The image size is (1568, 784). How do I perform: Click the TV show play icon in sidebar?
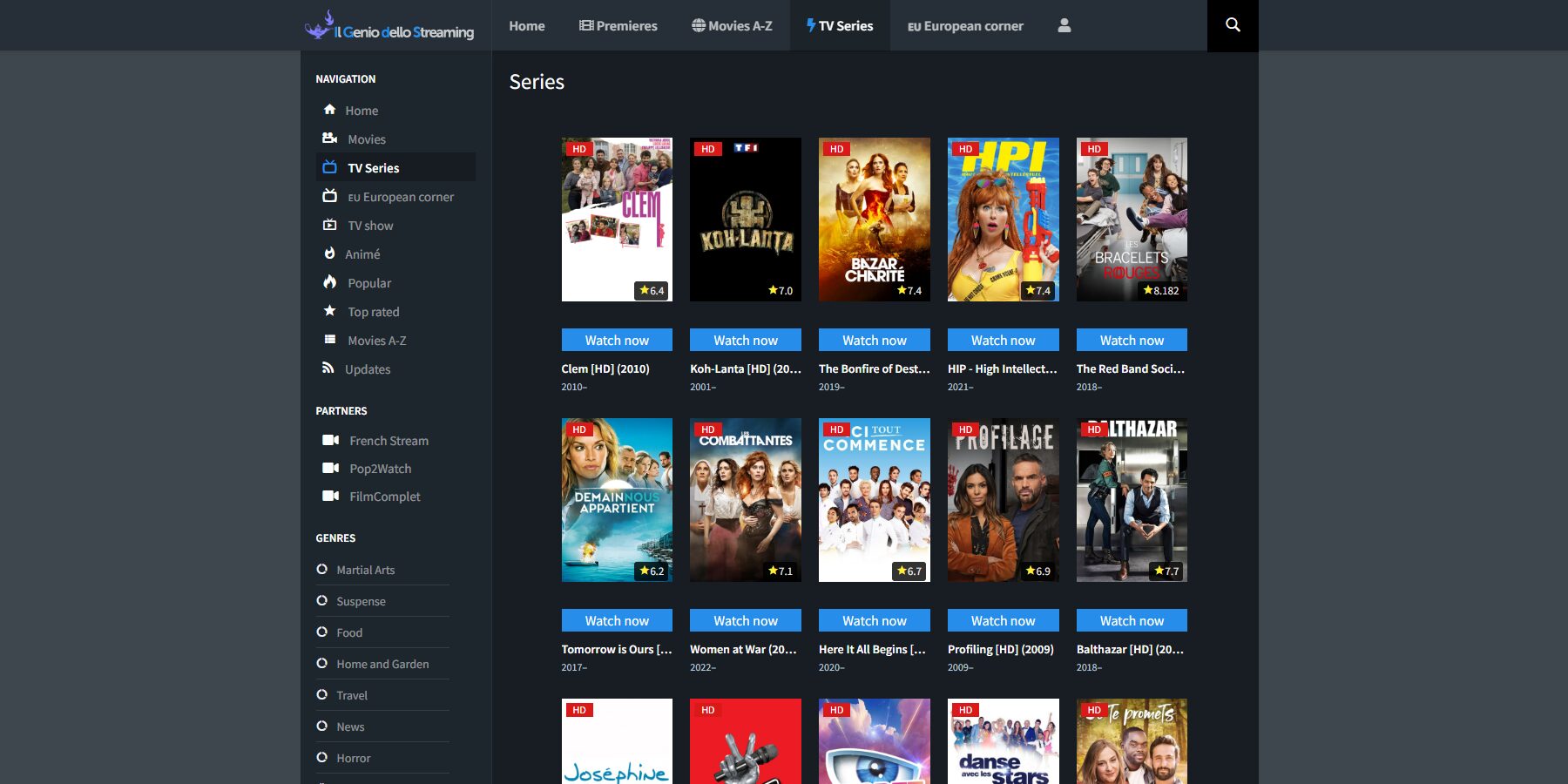(330, 225)
